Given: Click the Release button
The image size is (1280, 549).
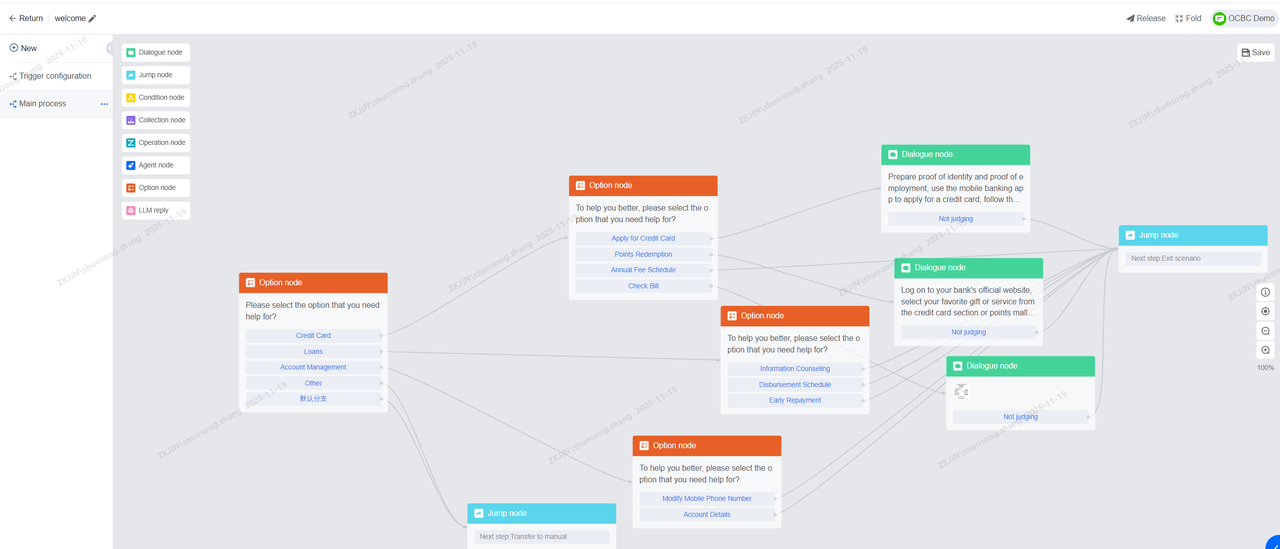Looking at the screenshot, I should tap(1145, 18).
